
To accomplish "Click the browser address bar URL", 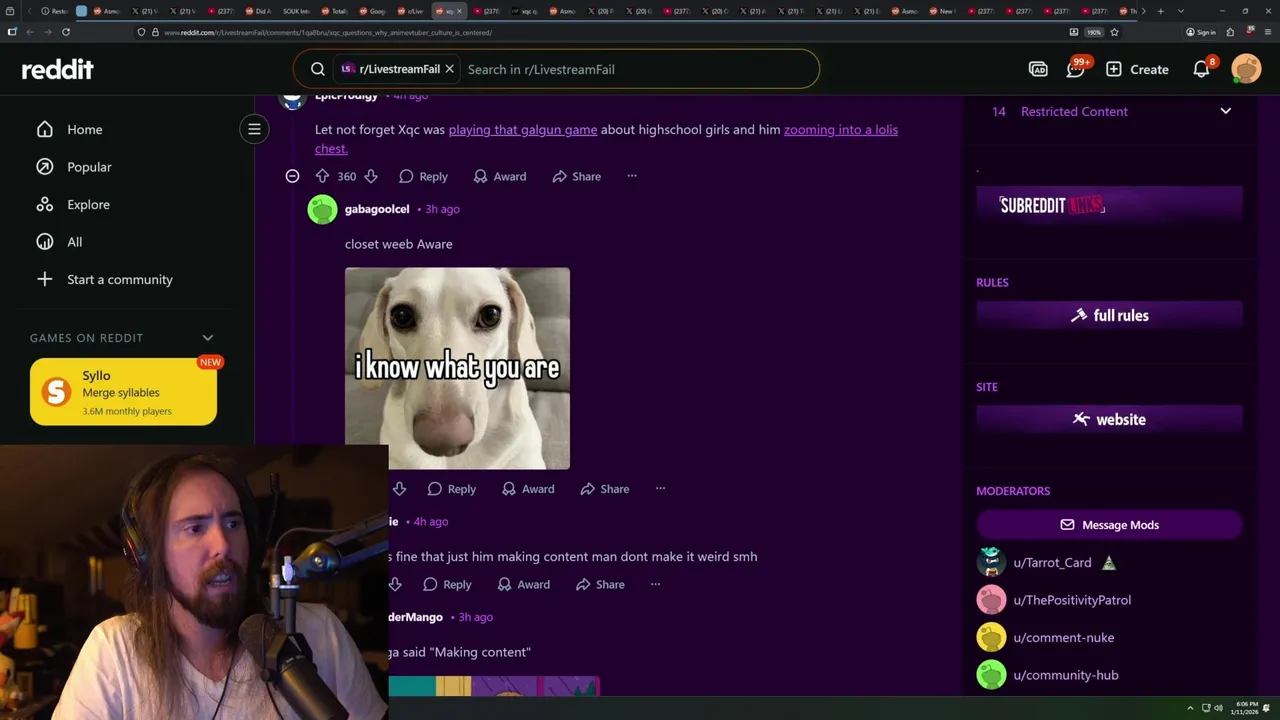I will [x=328, y=32].
